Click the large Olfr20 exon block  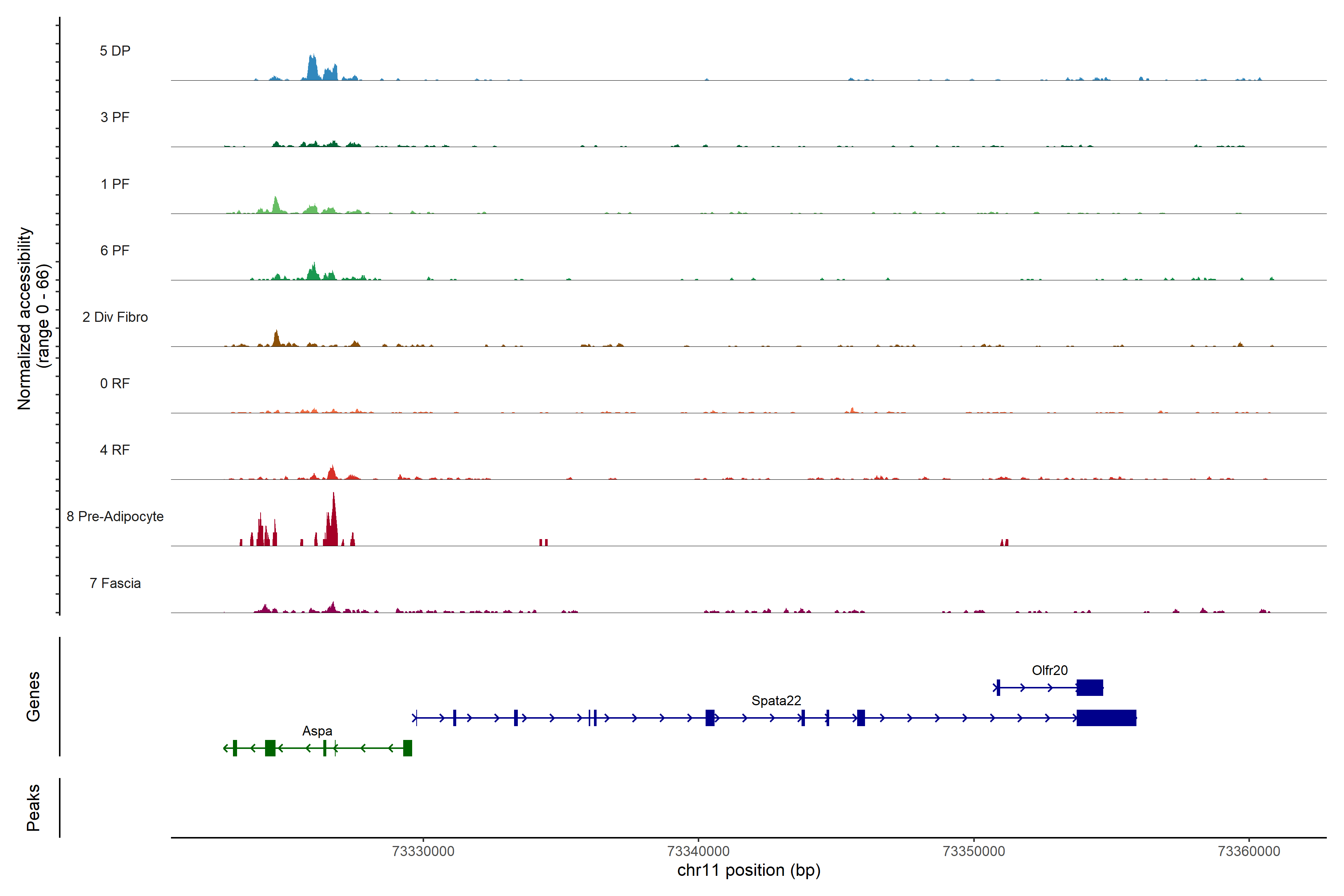click(1090, 687)
